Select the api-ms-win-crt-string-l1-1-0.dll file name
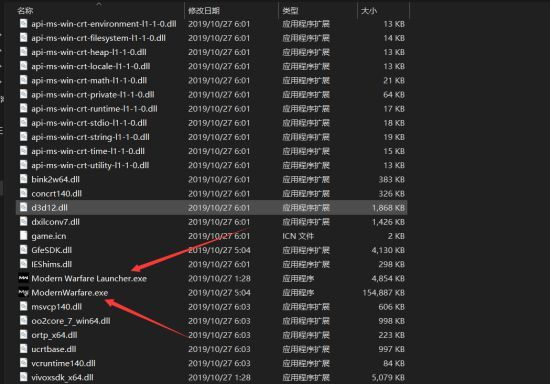 90,137
